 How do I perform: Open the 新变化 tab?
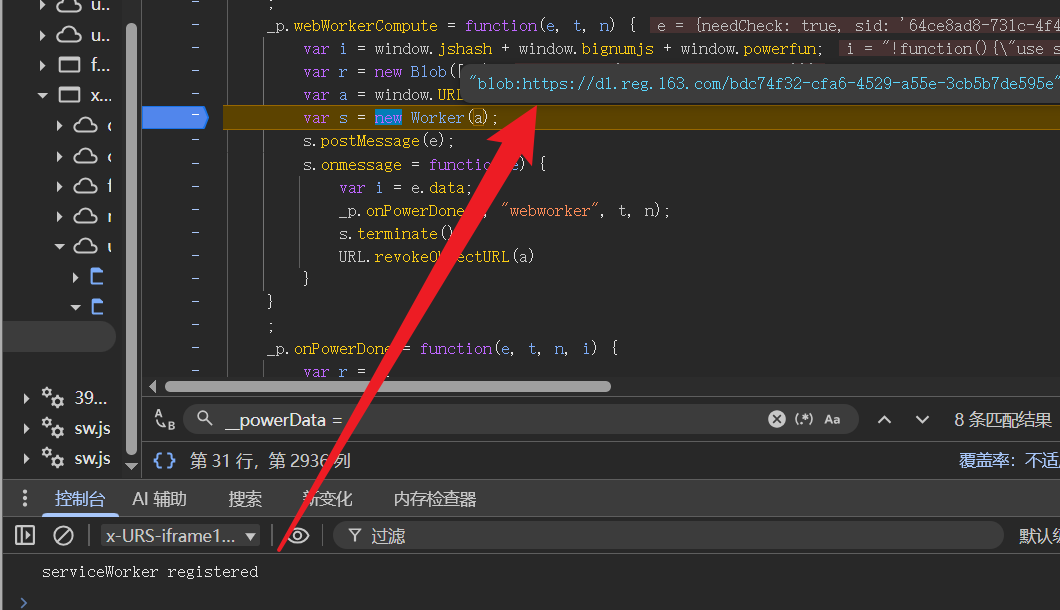coord(327,499)
